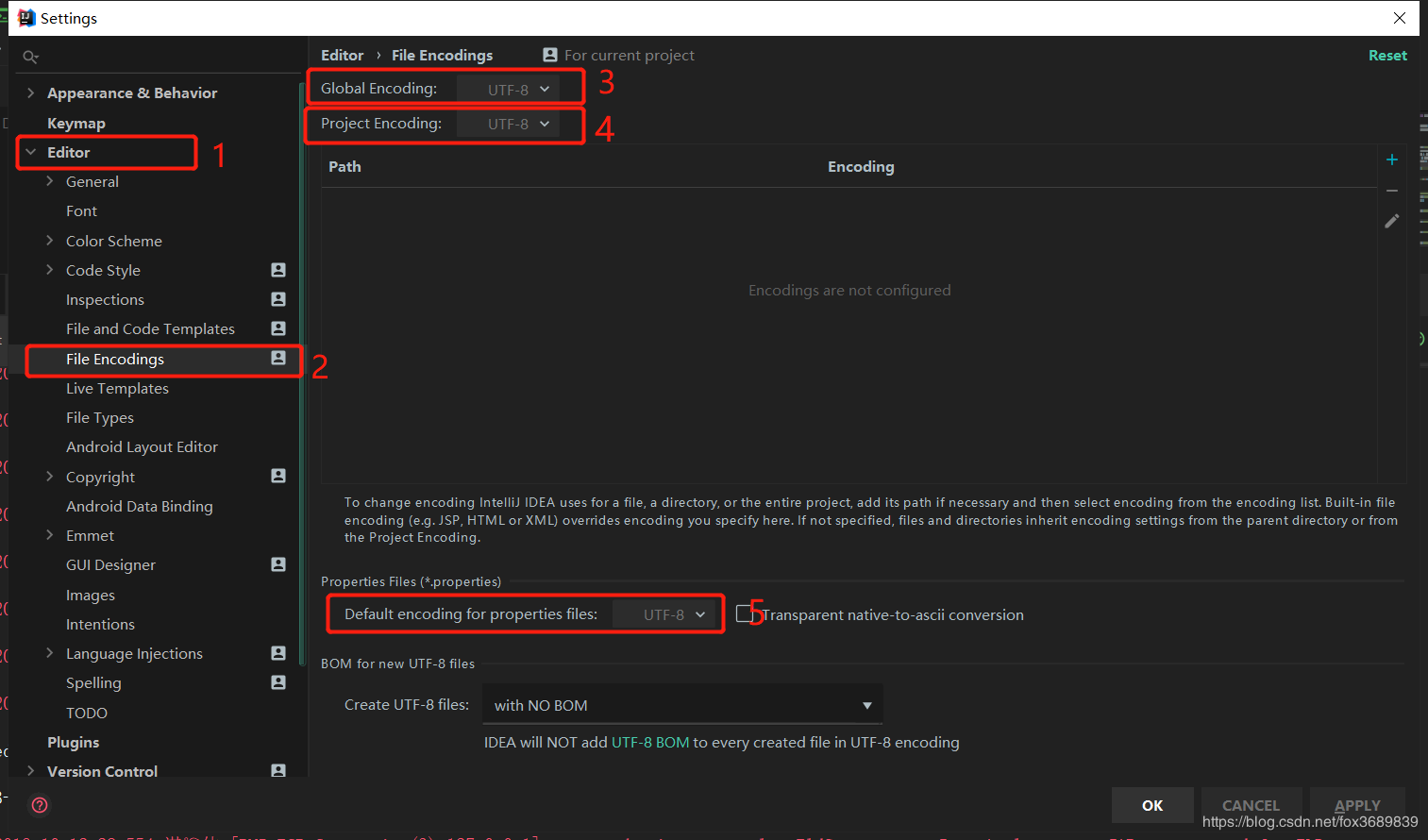The height and width of the screenshot is (840, 1428).
Task: Open GUI Designer settings
Action: [x=110, y=564]
